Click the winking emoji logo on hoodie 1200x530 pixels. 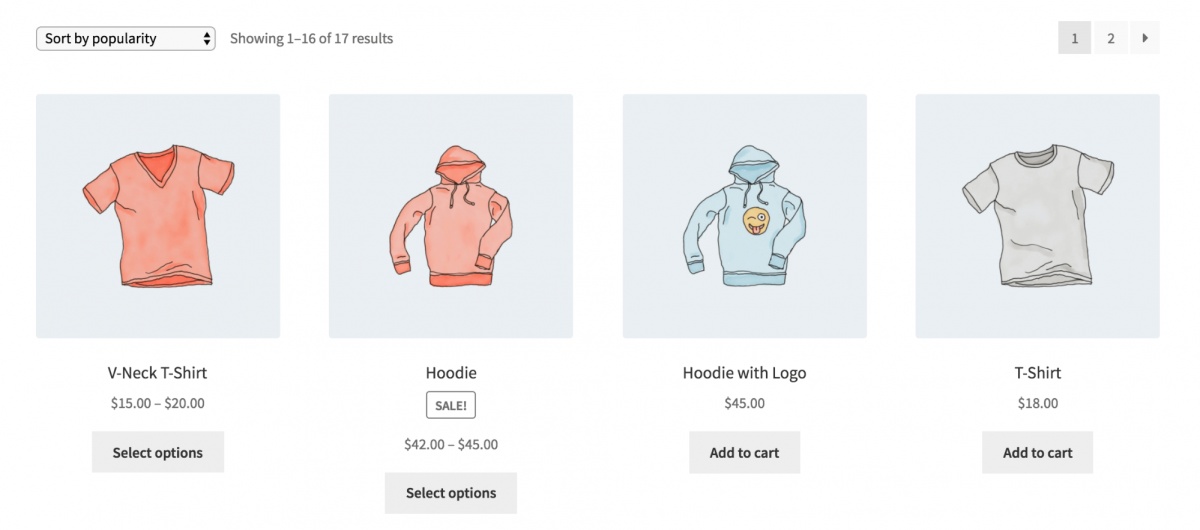758,221
